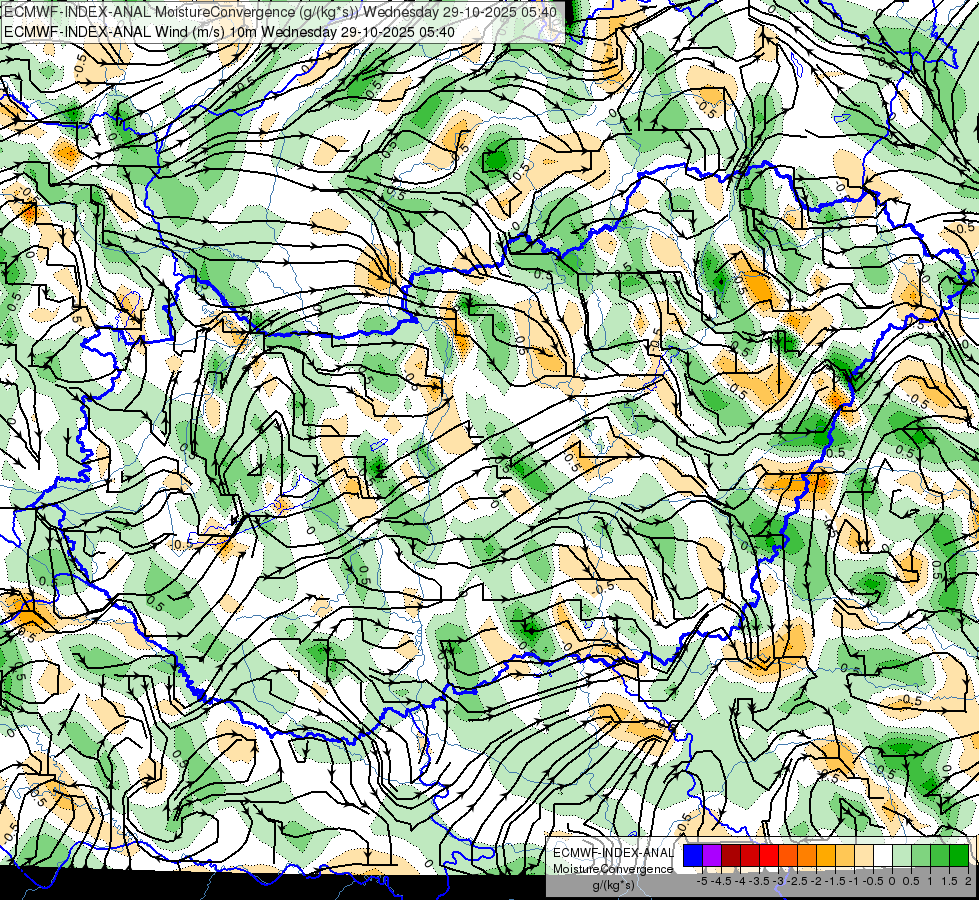979x900 pixels.
Task: Click the dark maroon legend swatch
Action: coord(731,855)
